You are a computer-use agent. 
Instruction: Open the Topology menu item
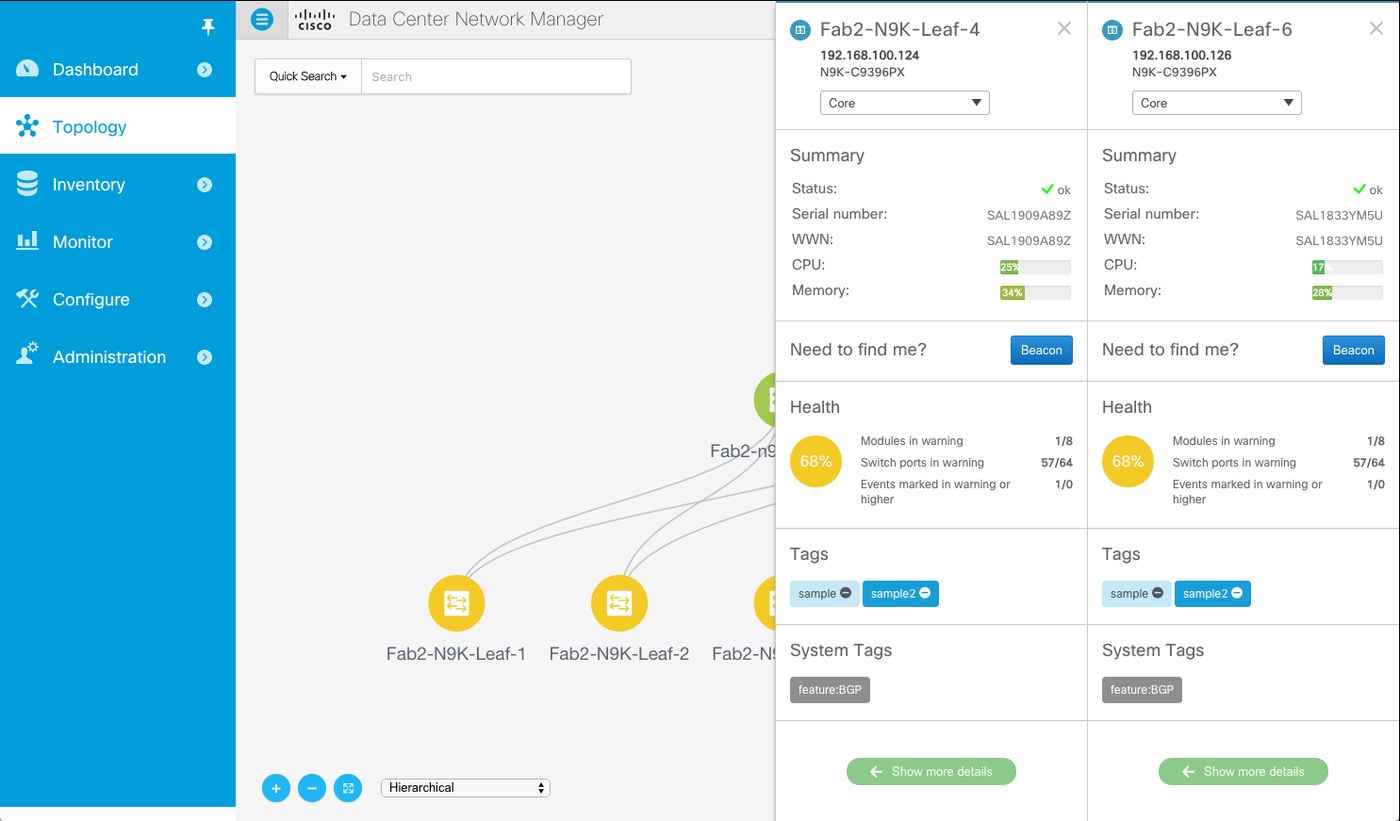118,126
